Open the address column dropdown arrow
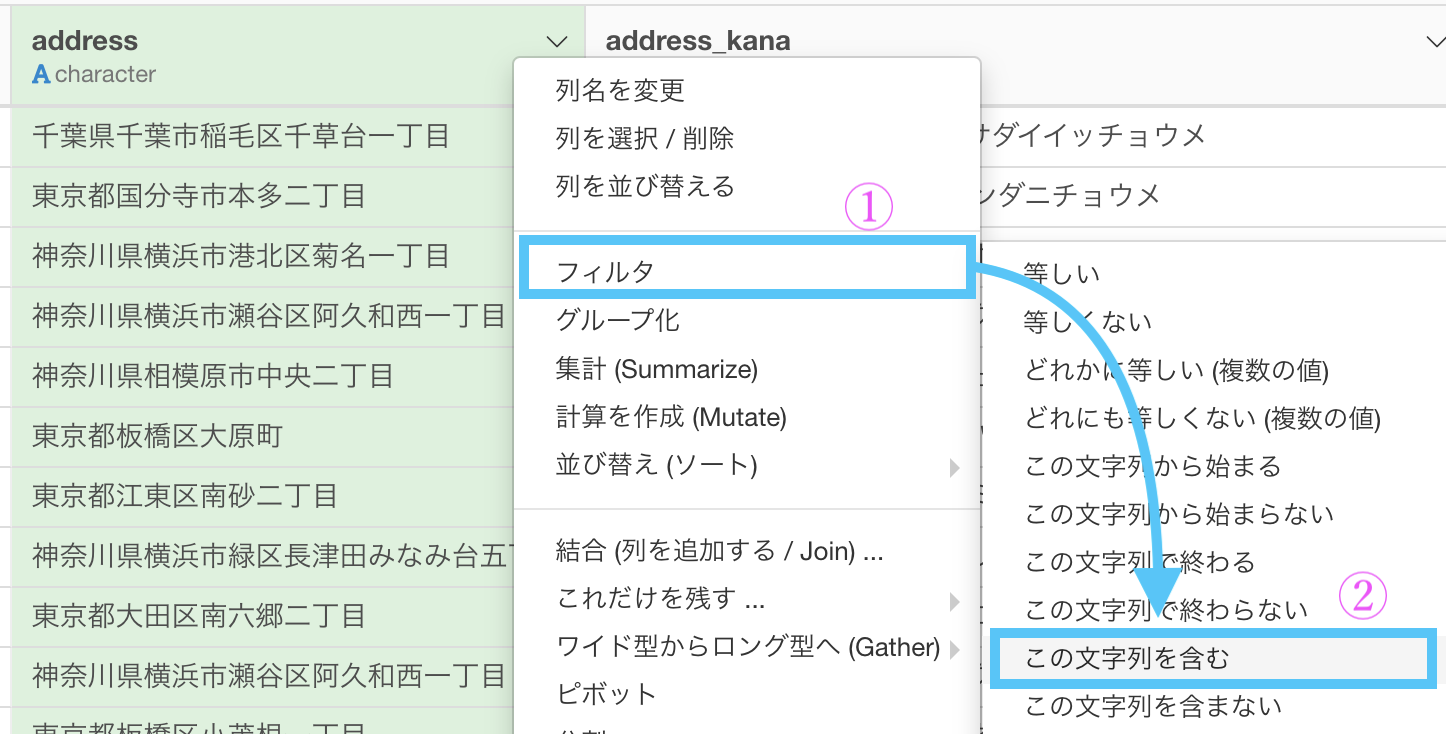This screenshot has width=1446, height=734. pyautogui.click(x=558, y=42)
